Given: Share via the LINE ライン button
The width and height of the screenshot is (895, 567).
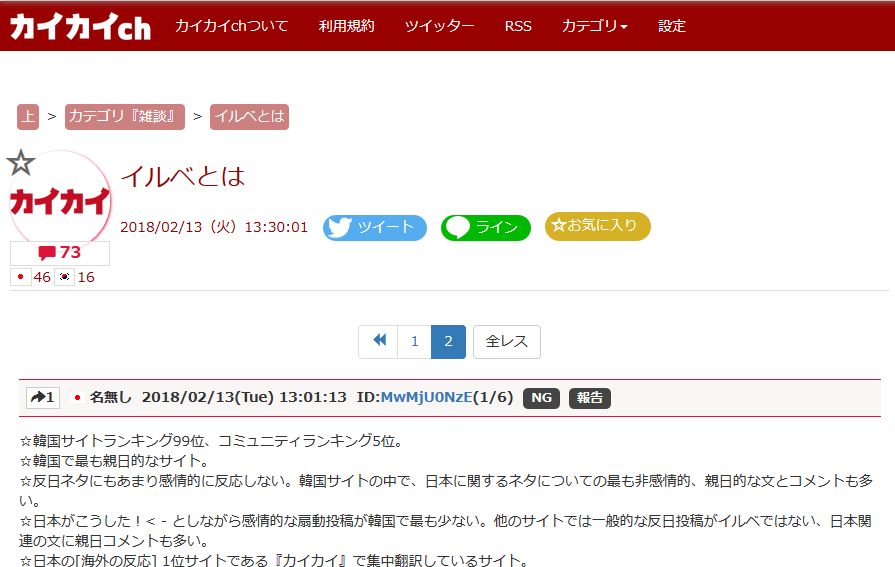Looking at the screenshot, I should (x=485, y=227).
